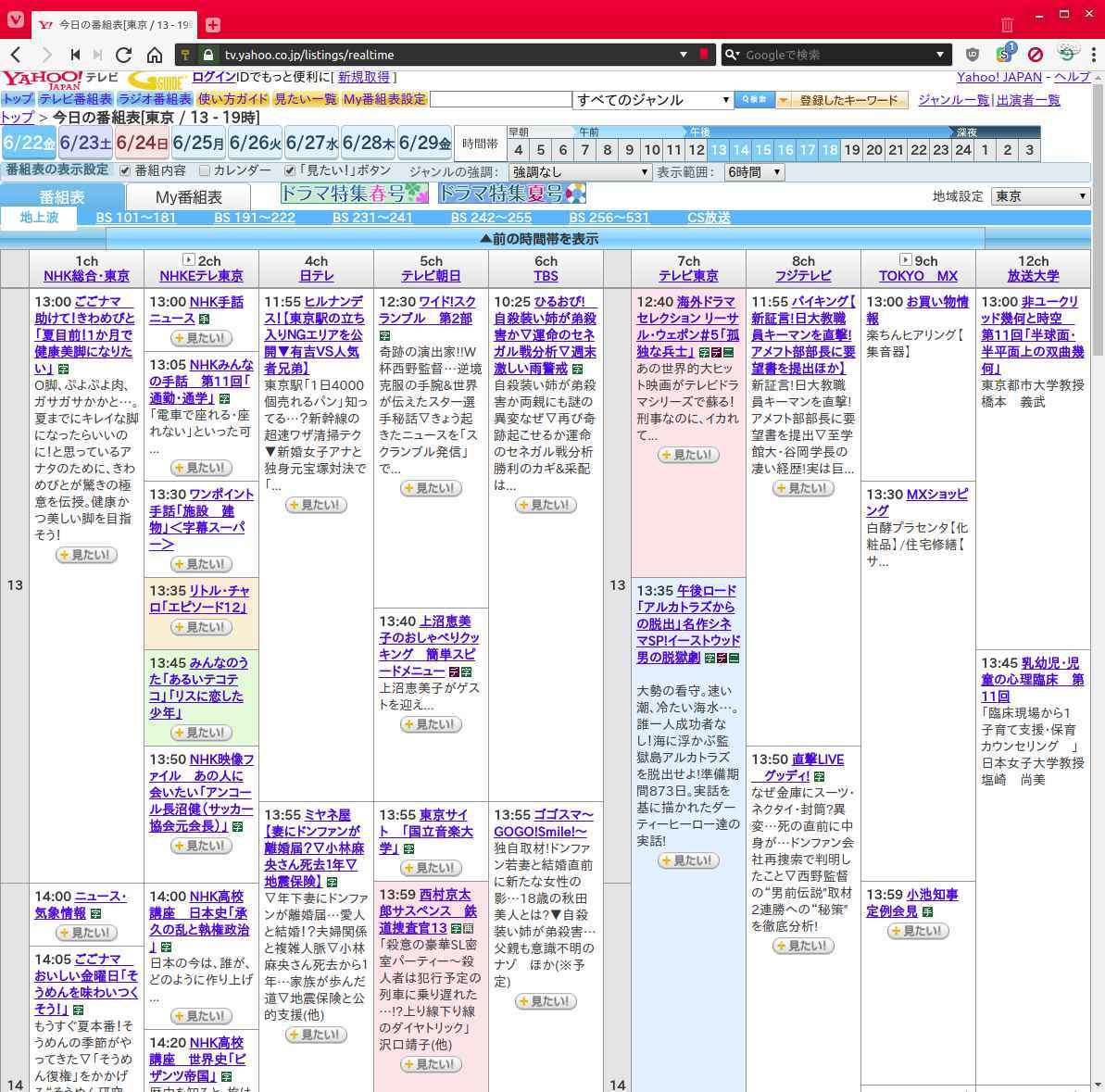
Task: Click the padlock site info icon
Action: click(207, 55)
